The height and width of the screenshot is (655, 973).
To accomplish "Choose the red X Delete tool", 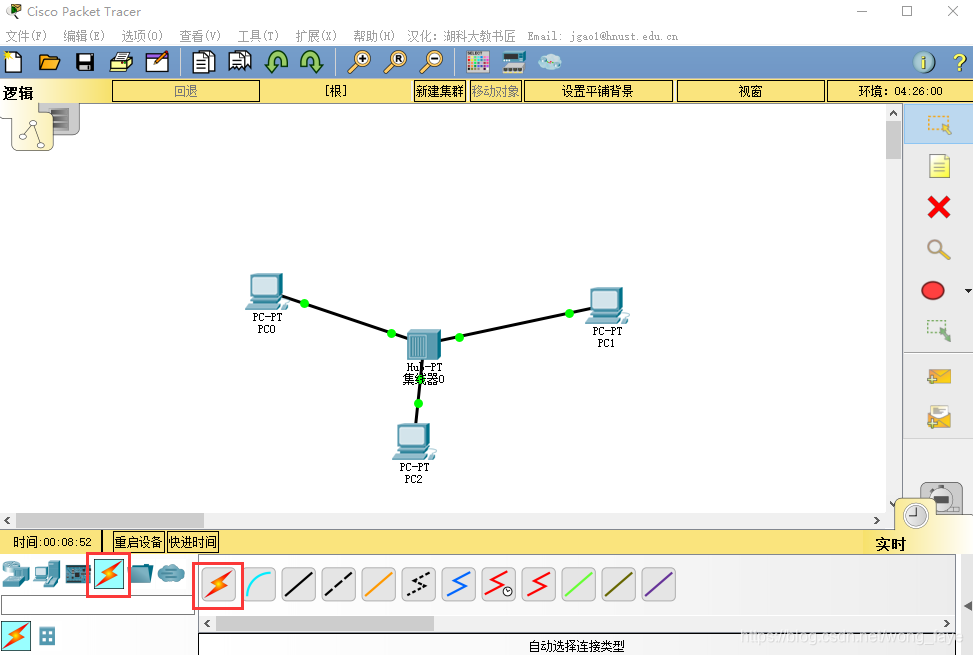I will (939, 207).
